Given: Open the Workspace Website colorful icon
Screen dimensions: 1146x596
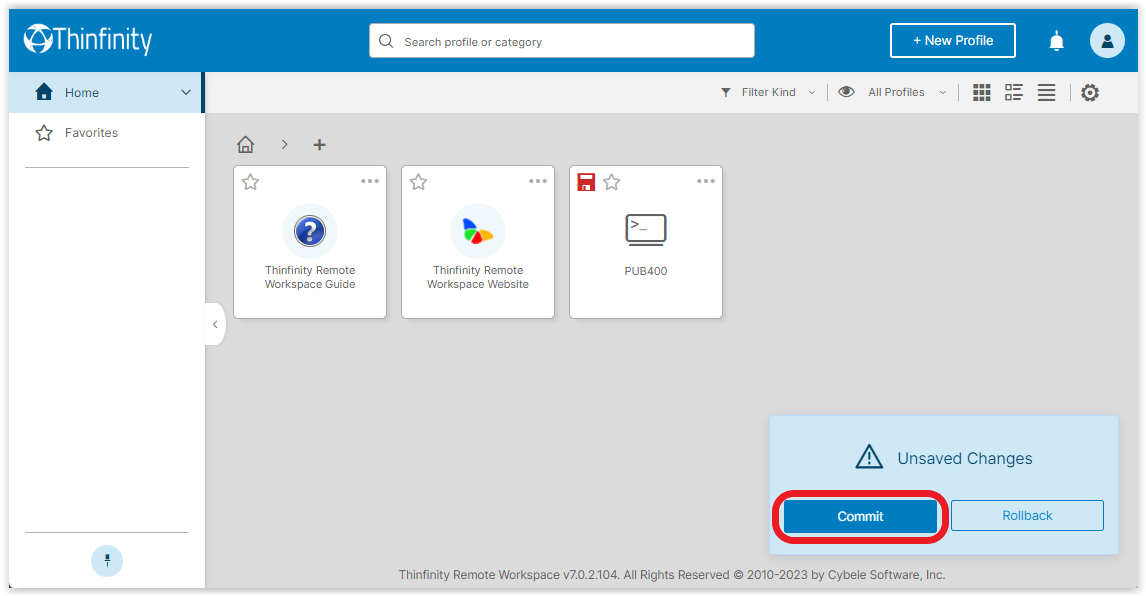Looking at the screenshot, I should pyautogui.click(x=478, y=231).
